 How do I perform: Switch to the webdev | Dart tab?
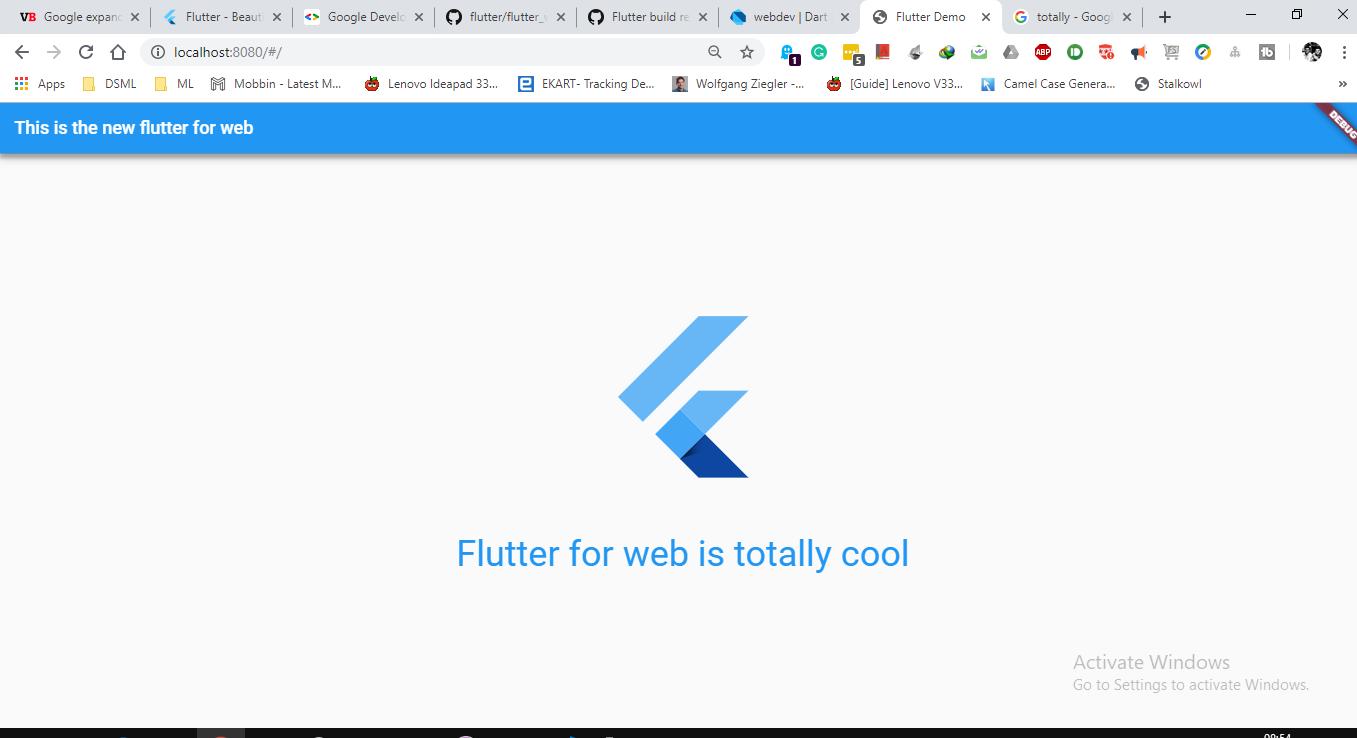pos(790,17)
